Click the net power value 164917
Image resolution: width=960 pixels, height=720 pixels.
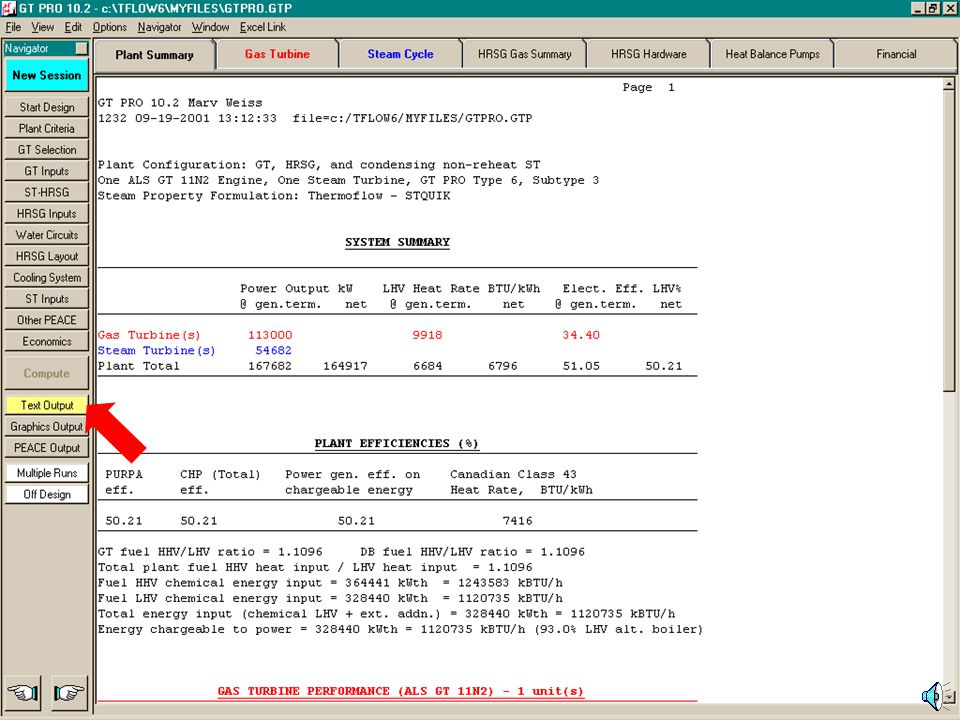click(345, 366)
